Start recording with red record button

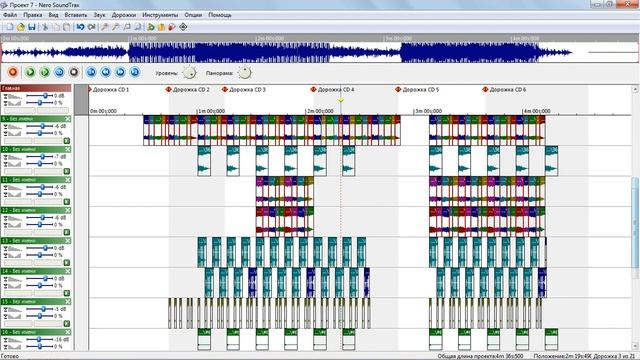click(13, 72)
